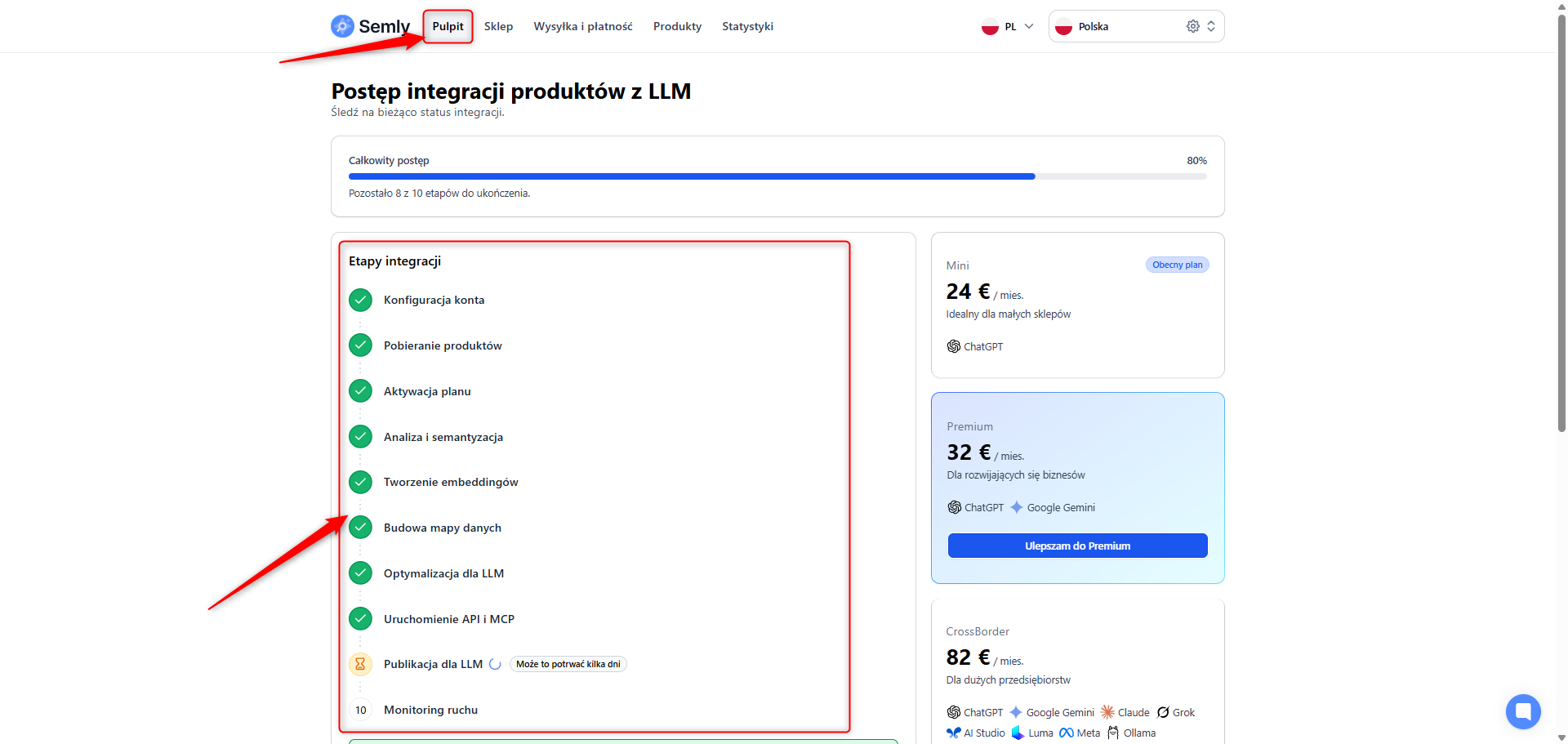Open the settings gear beside Polska
Viewport: 1568px width, 744px height.
tap(1193, 26)
